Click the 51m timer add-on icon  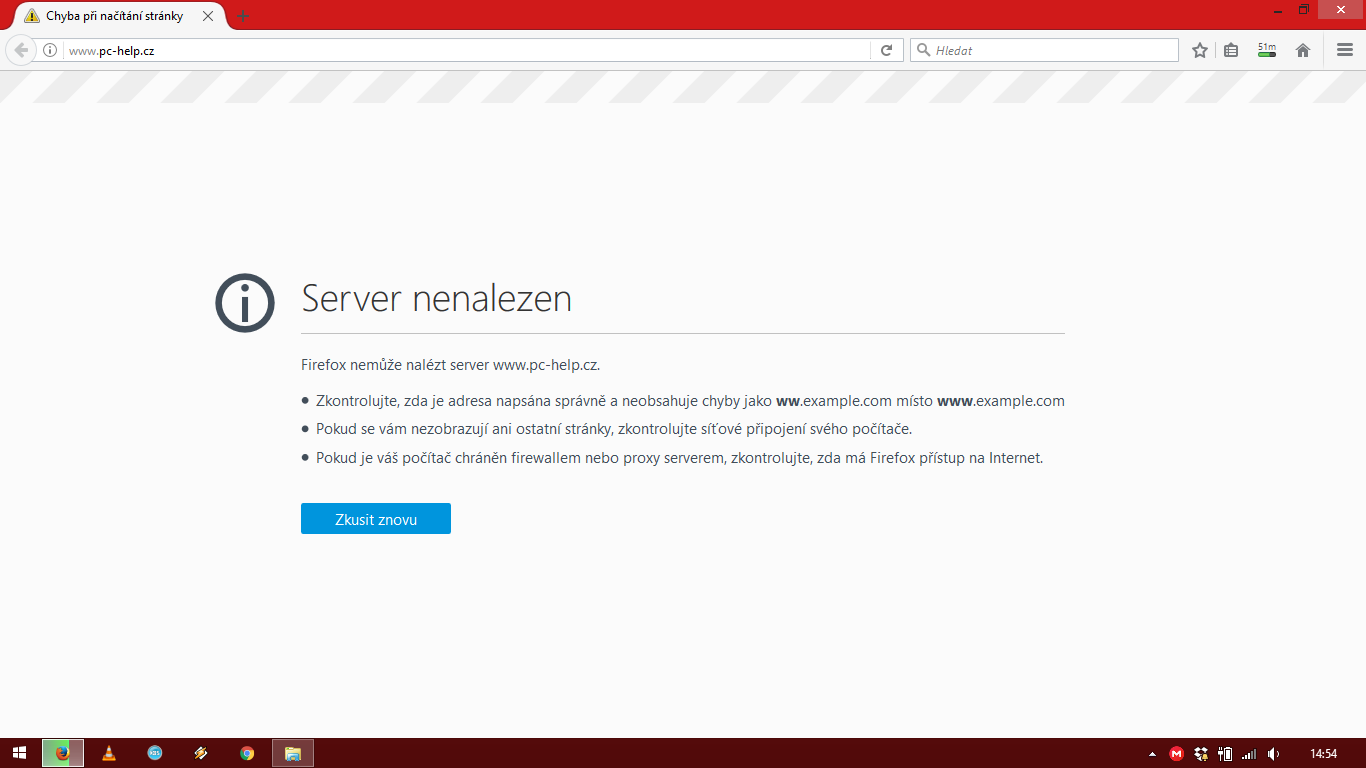pos(1267,50)
